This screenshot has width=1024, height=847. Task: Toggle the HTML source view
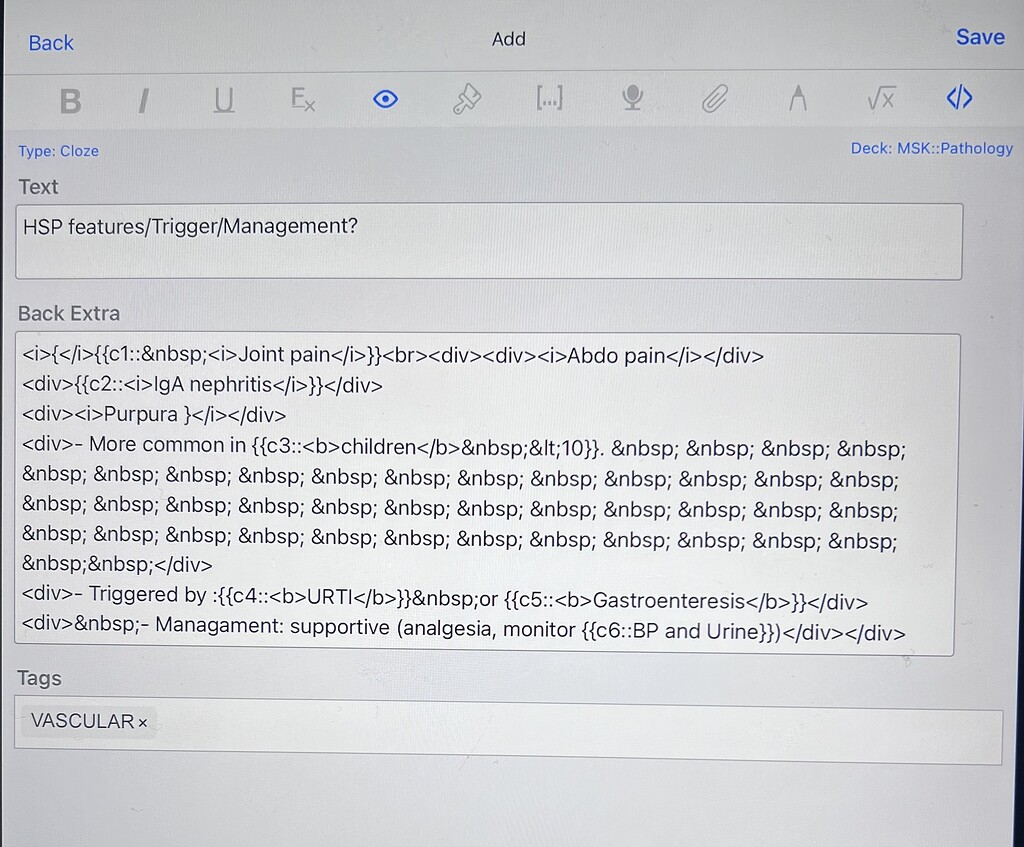click(958, 97)
